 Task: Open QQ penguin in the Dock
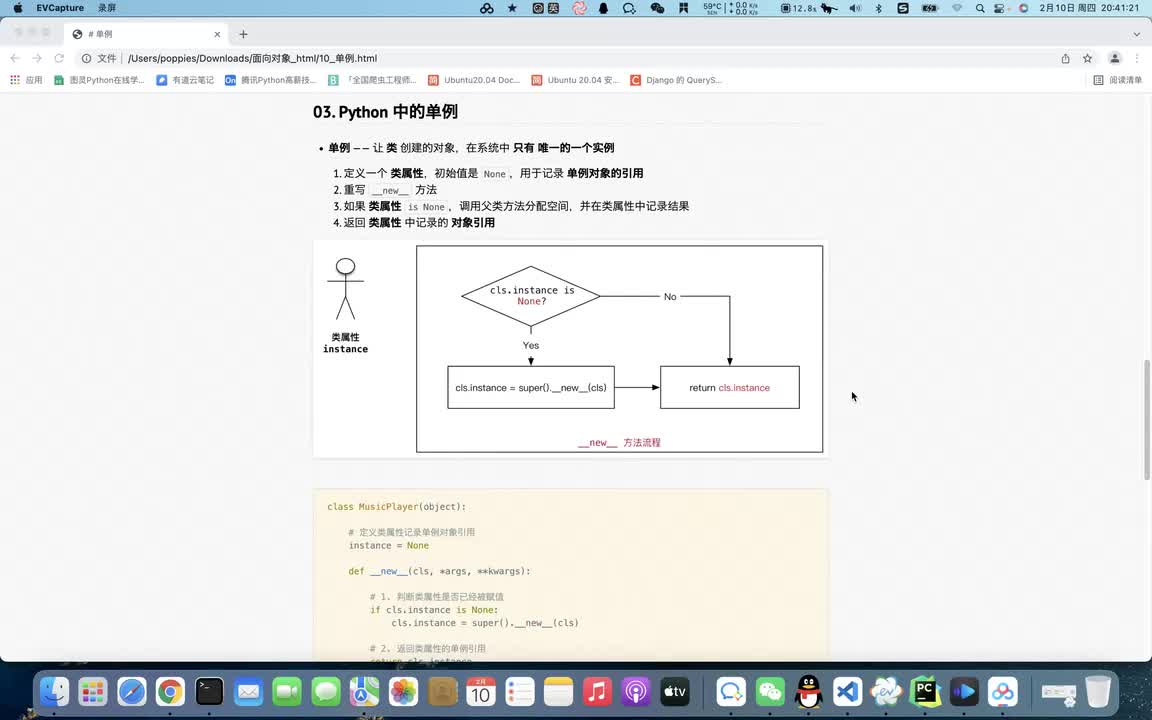coord(809,691)
